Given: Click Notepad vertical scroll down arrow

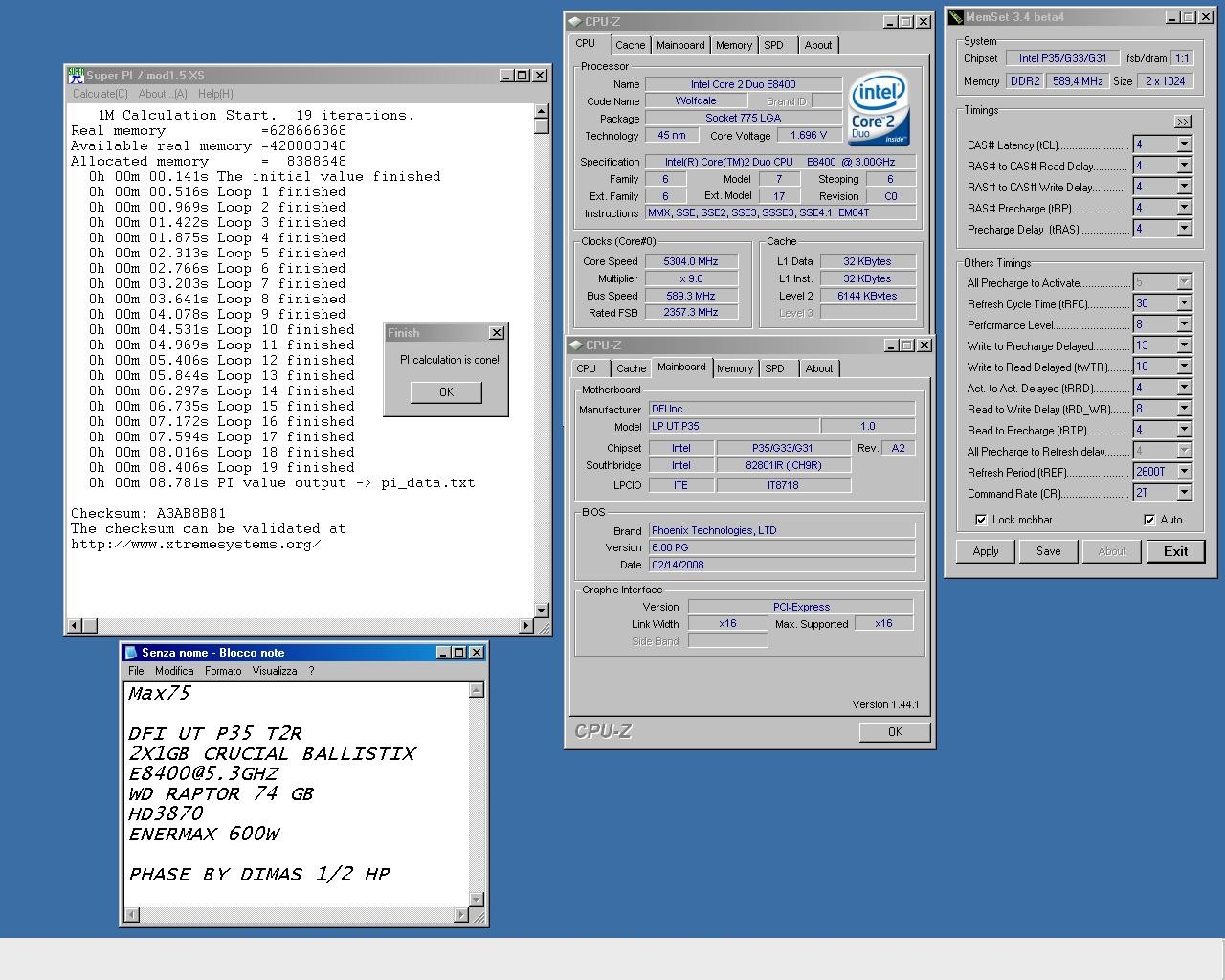Looking at the screenshot, I should 477,899.
